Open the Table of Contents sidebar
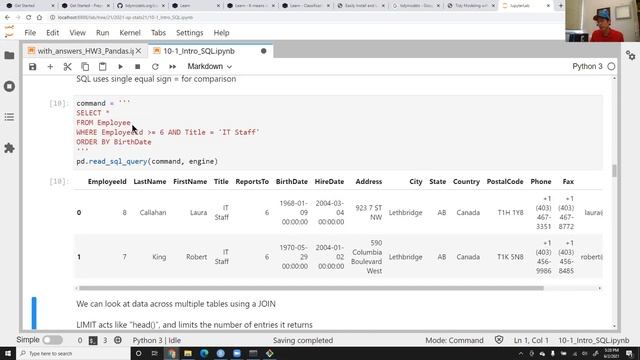This screenshot has height=360, width=640. coord(9,117)
